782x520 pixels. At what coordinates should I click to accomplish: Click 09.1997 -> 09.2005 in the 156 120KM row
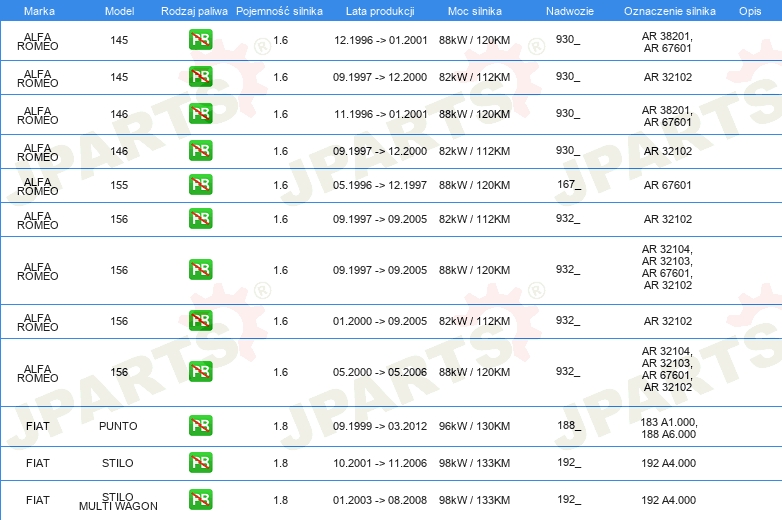point(380,270)
